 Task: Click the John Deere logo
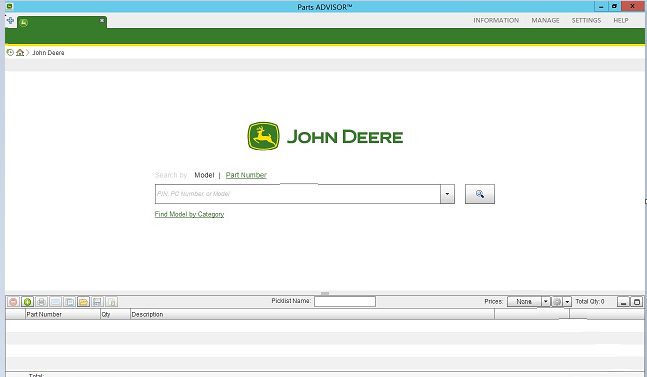tap(325, 136)
